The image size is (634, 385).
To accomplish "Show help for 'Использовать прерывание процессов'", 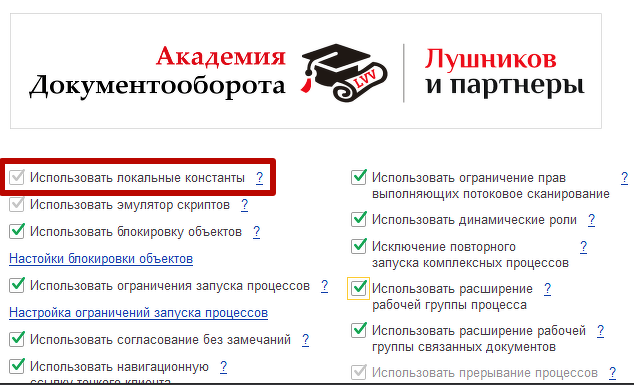I will (612, 372).
